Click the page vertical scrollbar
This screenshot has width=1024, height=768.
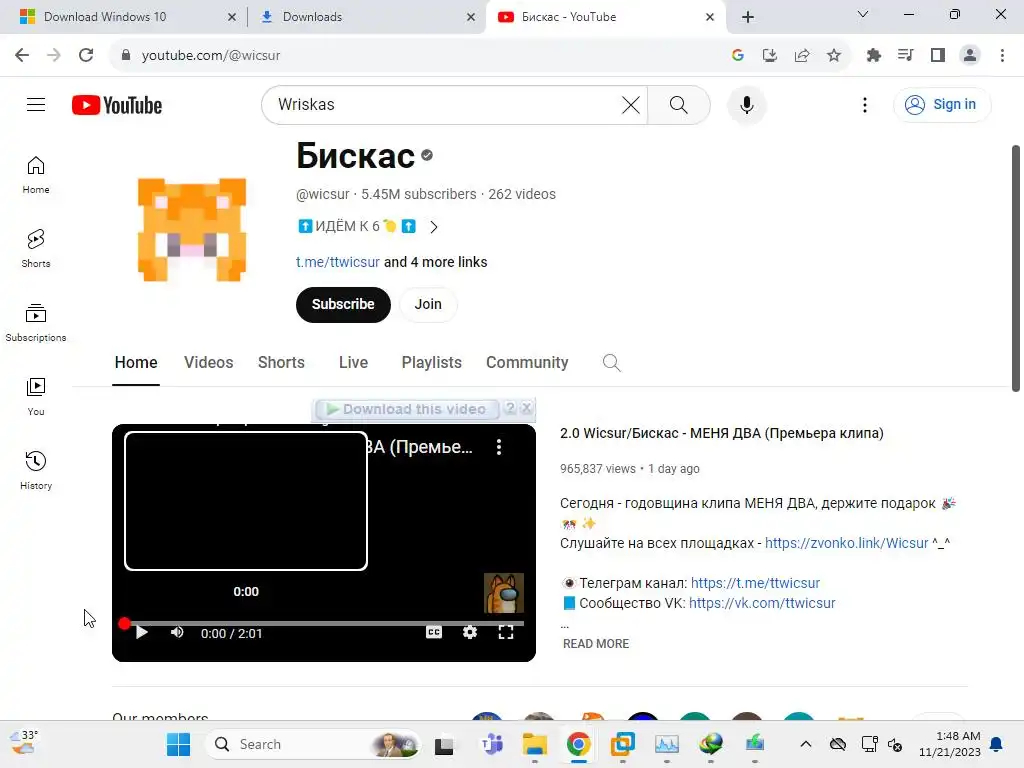pyautogui.click(x=1016, y=268)
